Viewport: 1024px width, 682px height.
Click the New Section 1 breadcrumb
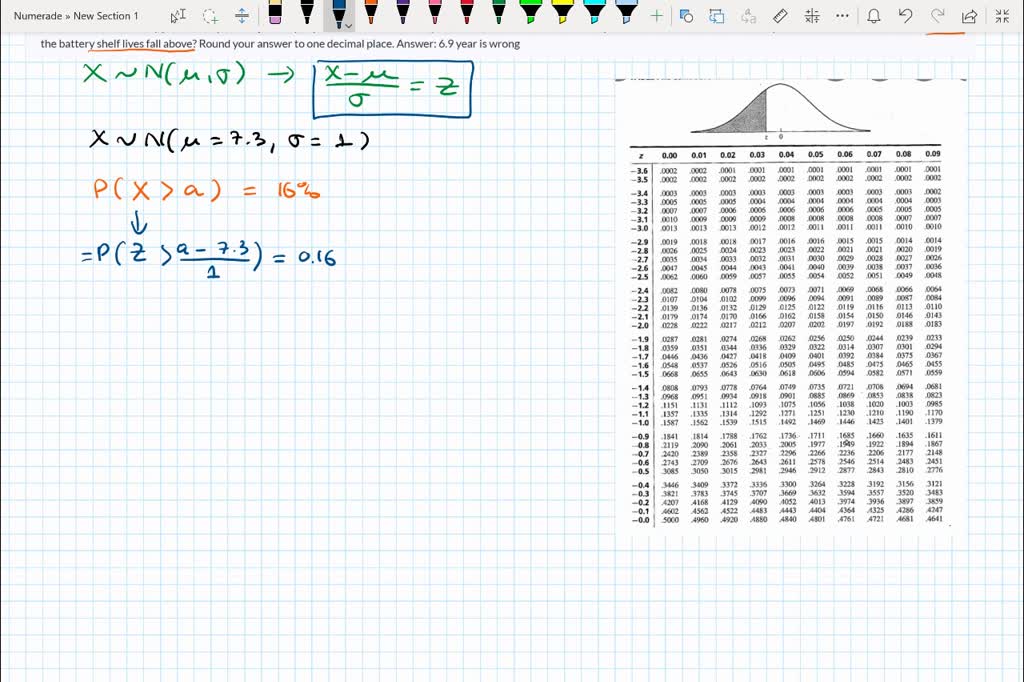pos(106,16)
